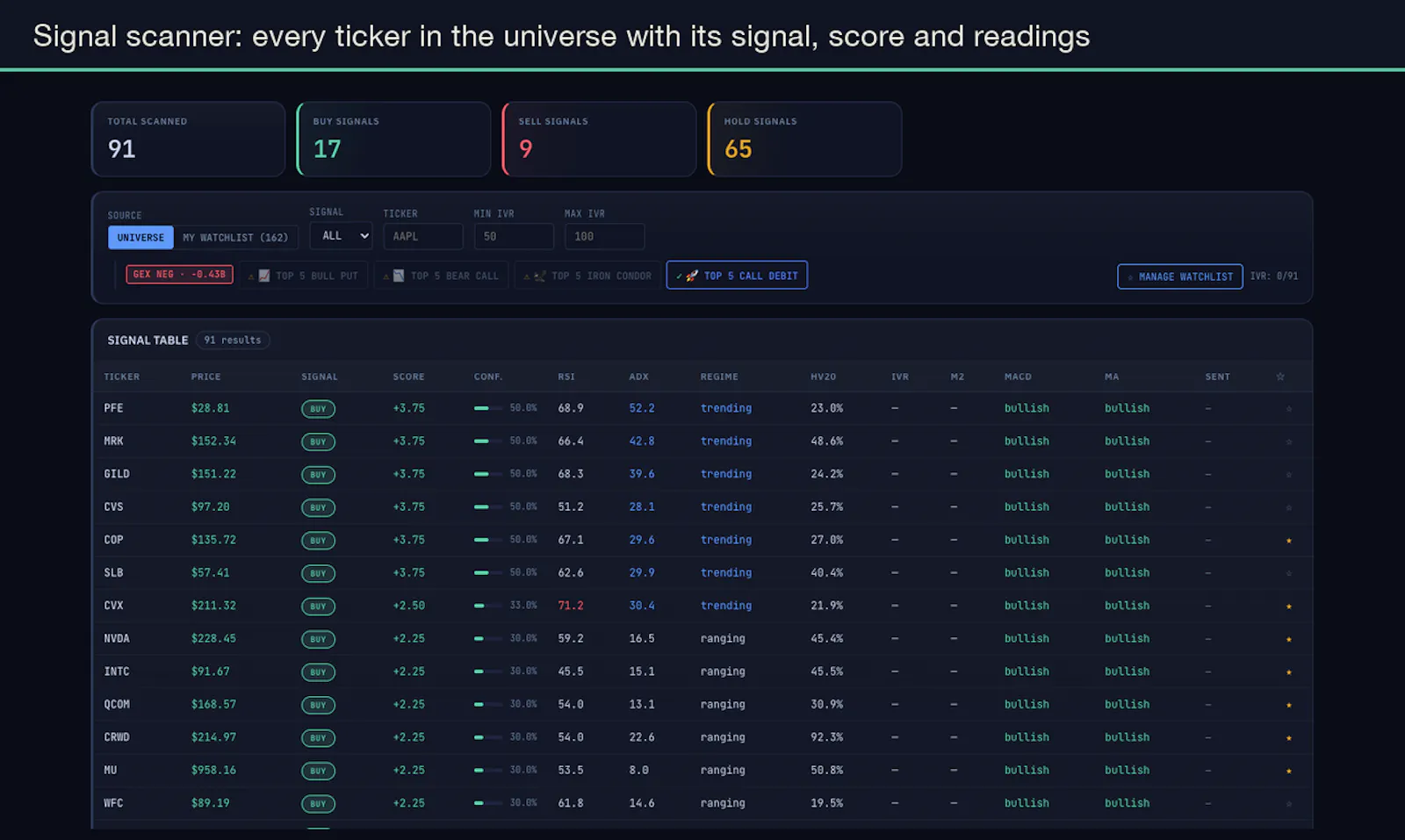
Task: Disable Top 5 Call Debit filter
Action: [737, 276]
